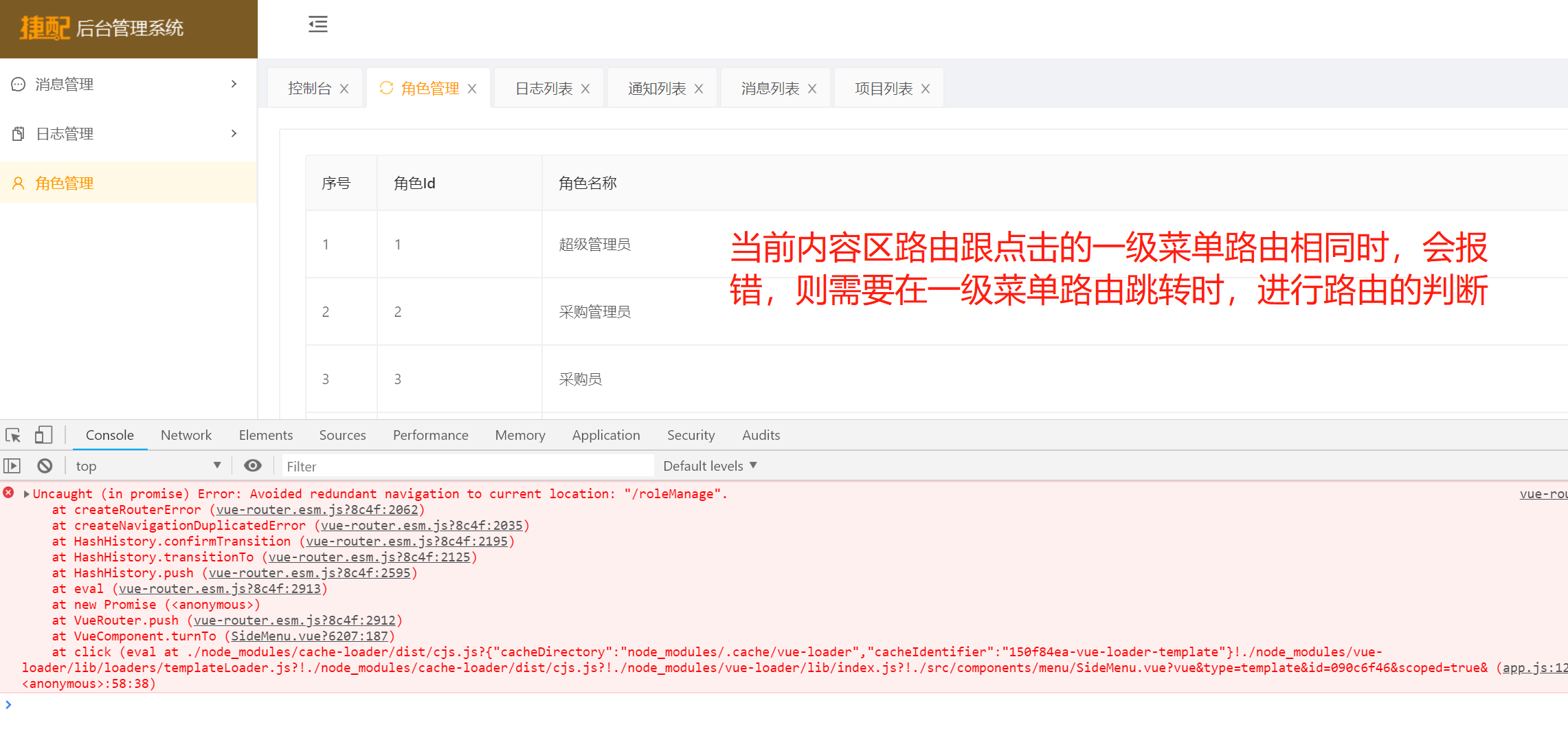Switch to the Network panel in DevTools

coord(186,434)
